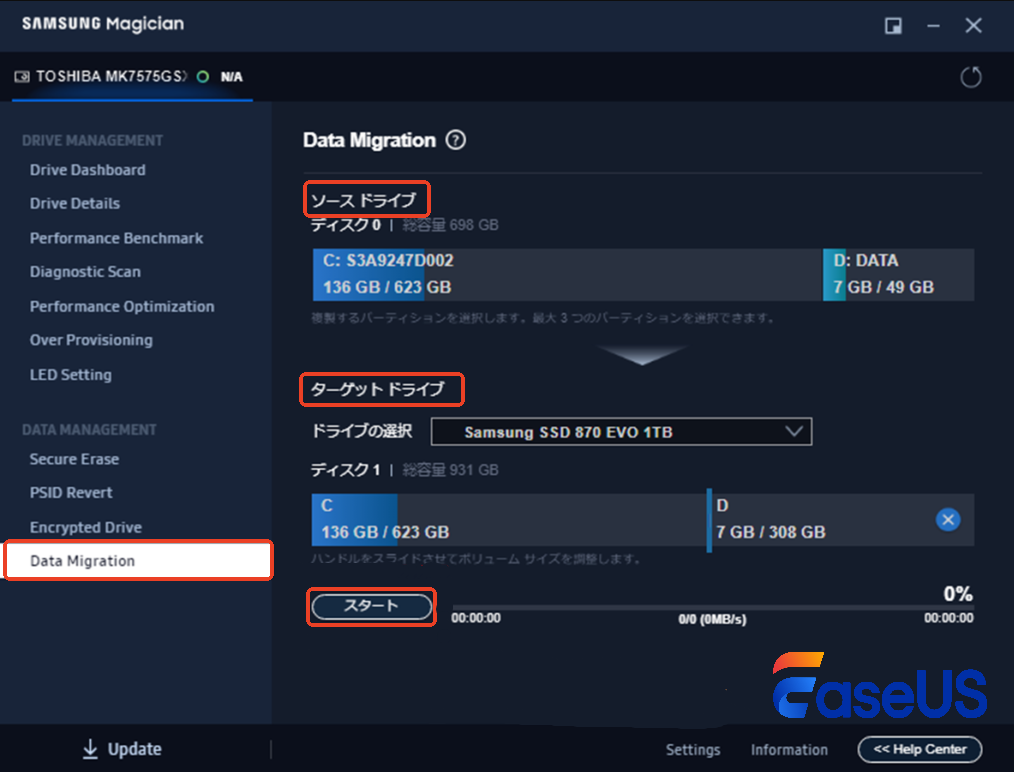Navigate to Secure Erase
Screen dimensions: 1014x772
(x=74, y=459)
